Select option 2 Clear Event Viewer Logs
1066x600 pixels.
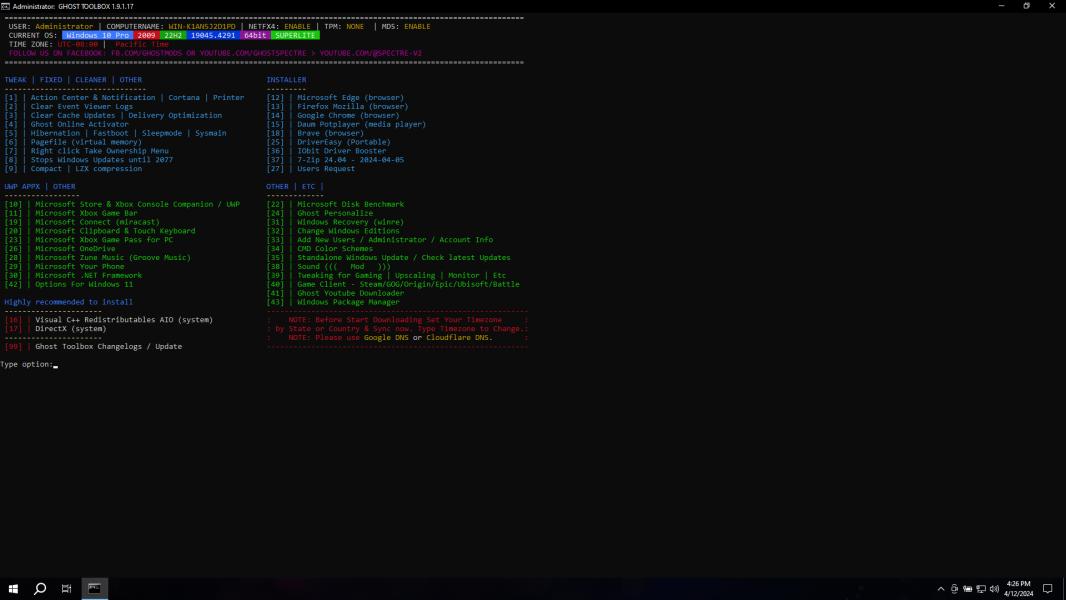pyautogui.click(x=69, y=107)
